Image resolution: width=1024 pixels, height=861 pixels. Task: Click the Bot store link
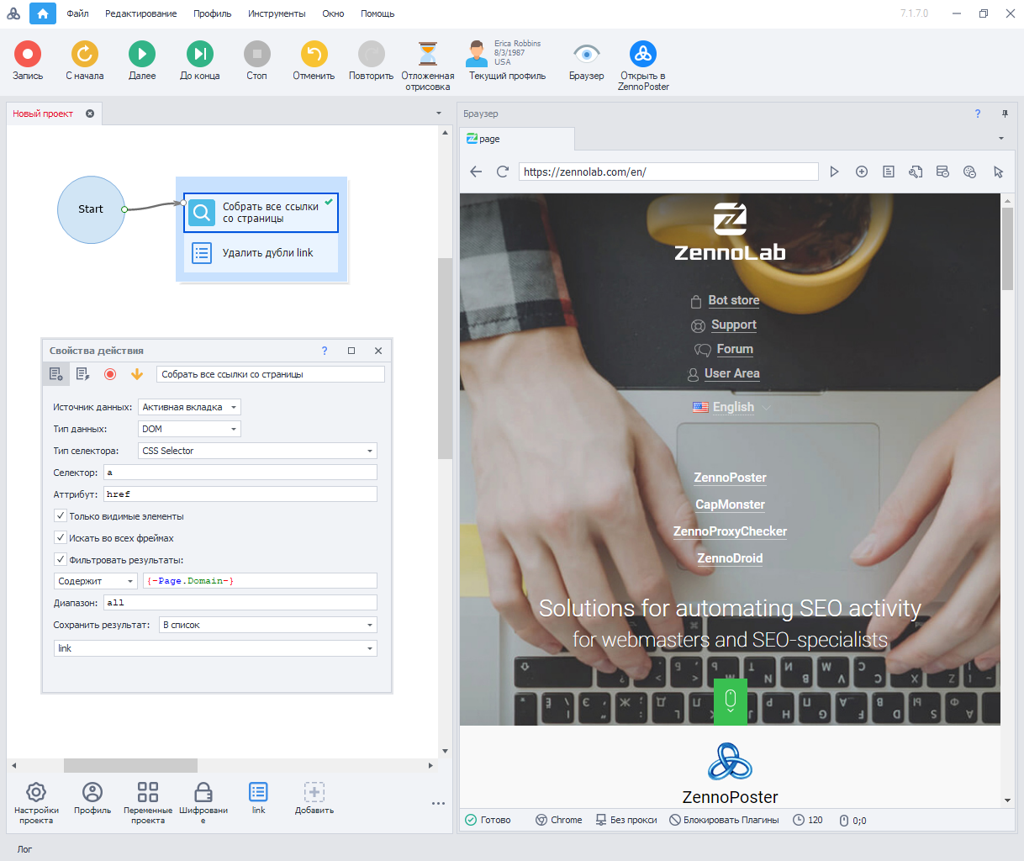point(733,300)
